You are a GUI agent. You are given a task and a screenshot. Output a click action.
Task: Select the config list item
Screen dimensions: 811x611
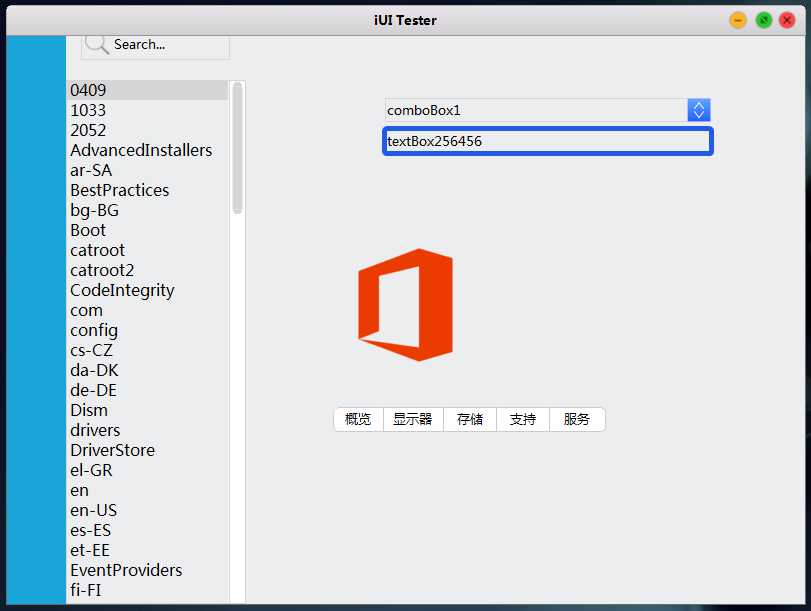[x=147, y=330]
